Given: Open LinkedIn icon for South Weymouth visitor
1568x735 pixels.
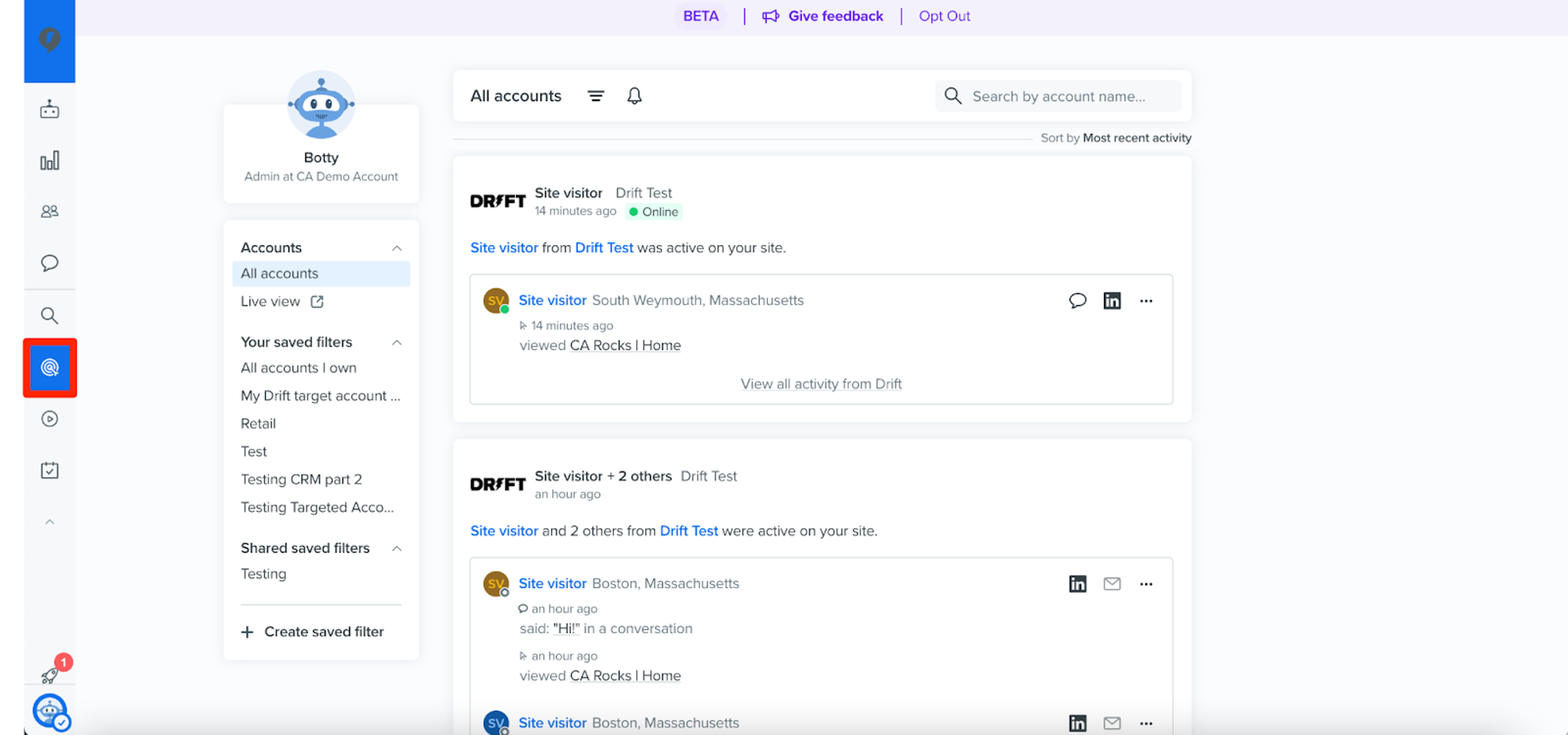Looking at the screenshot, I should (x=1112, y=300).
